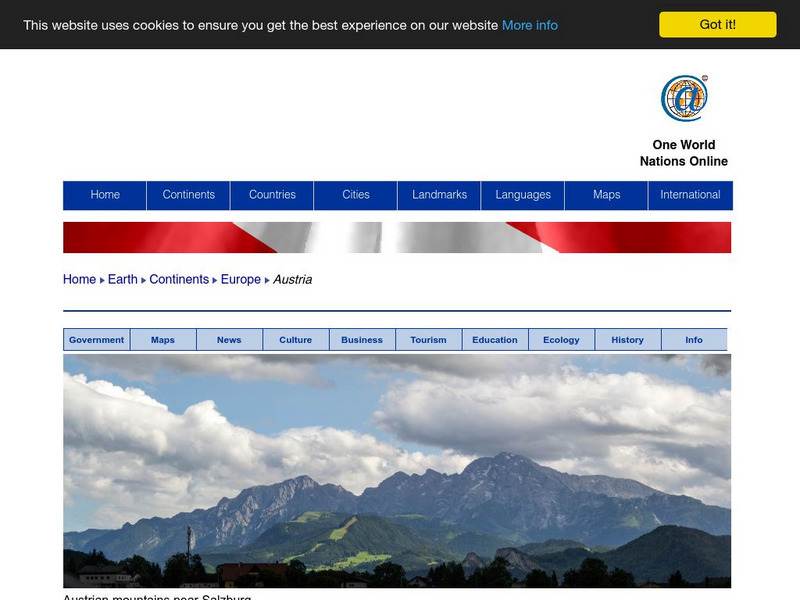Open the International section
800x600 pixels.
[x=690, y=195]
